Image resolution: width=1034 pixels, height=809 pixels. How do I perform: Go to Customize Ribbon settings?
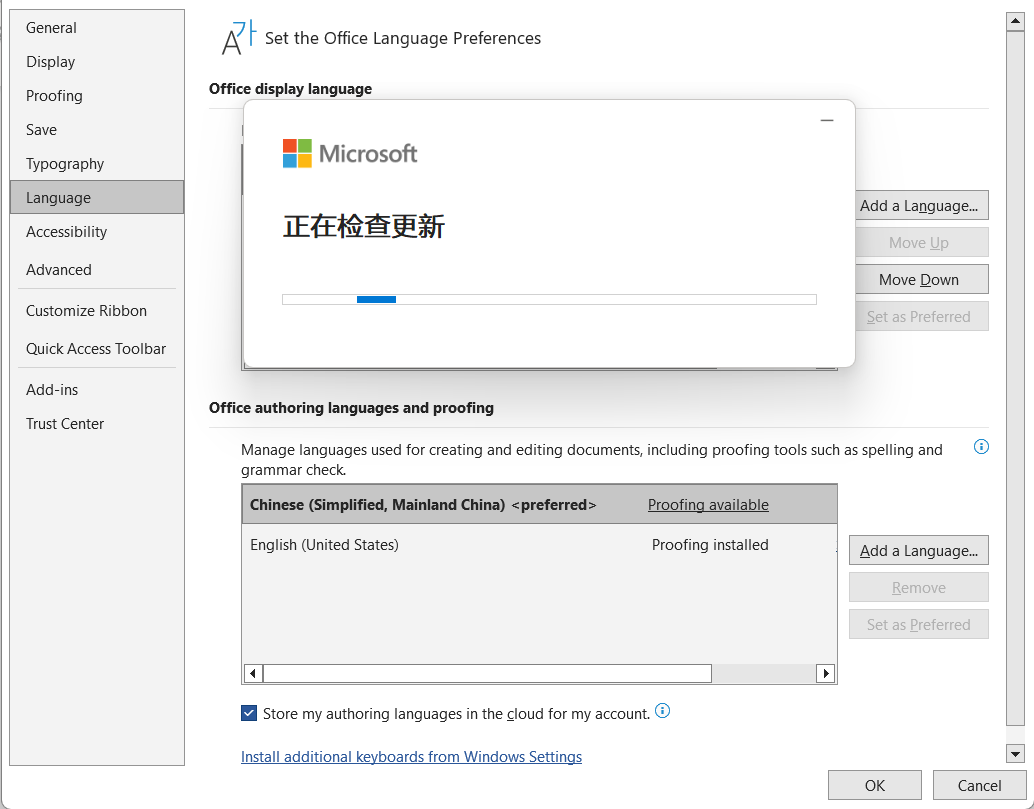pyautogui.click(x=86, y=311)
